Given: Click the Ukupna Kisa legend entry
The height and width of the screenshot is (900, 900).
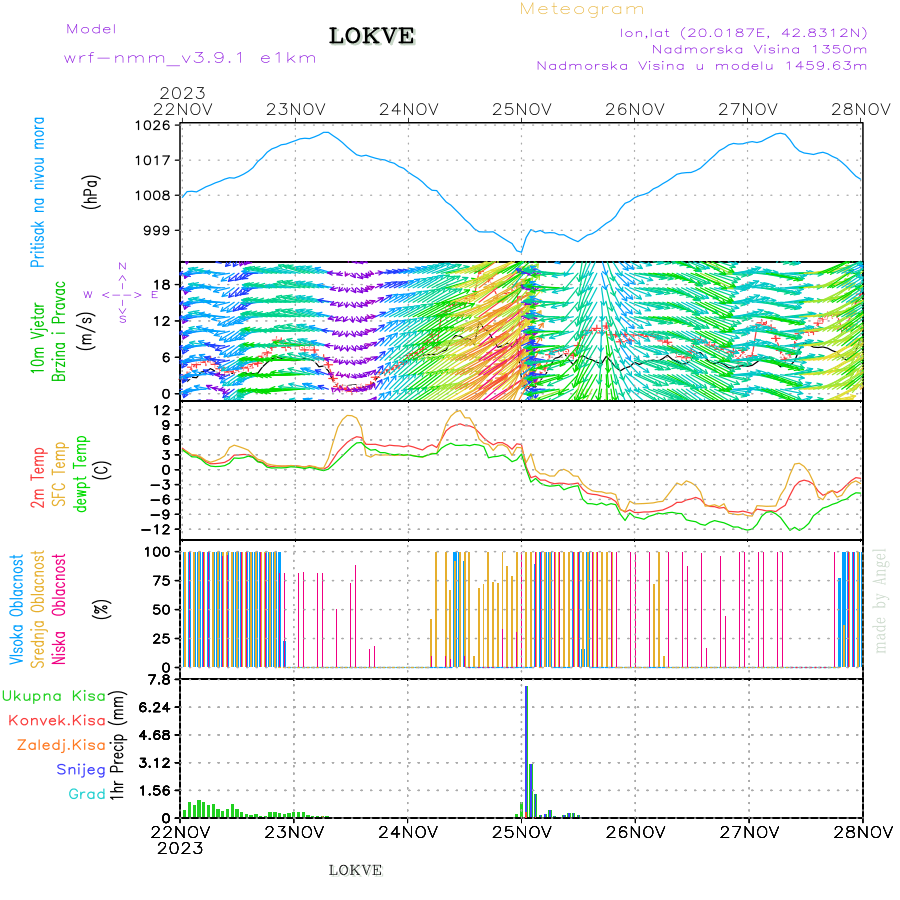Looking at the screenshot, I should pos(53,696).
